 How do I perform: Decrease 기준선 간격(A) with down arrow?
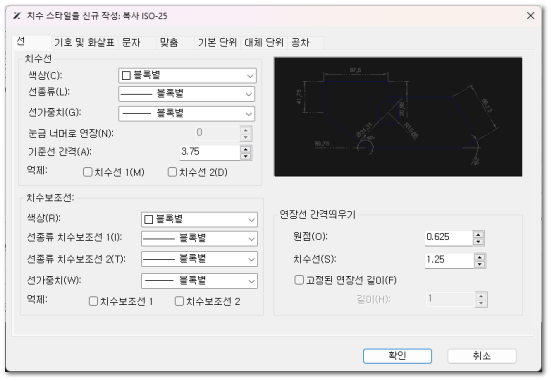pyautogui.click(x=246, y=156)
